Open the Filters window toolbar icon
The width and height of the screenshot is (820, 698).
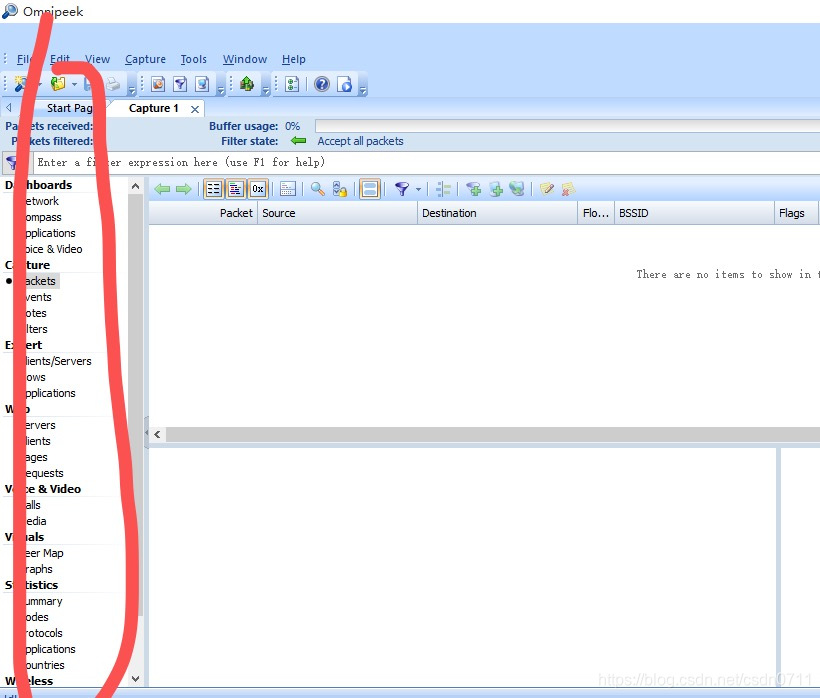tap(180, 84)
